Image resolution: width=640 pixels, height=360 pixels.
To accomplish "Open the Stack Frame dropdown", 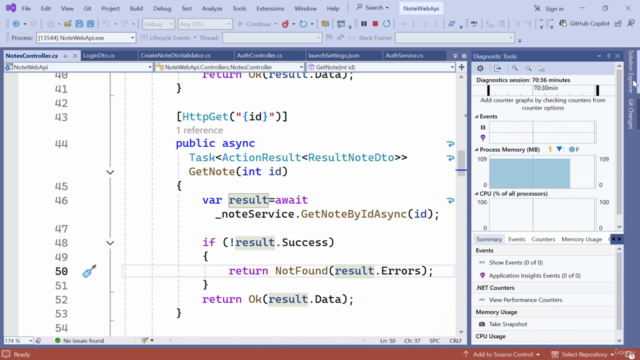I will pyautogui.click(x=454, y=38).
